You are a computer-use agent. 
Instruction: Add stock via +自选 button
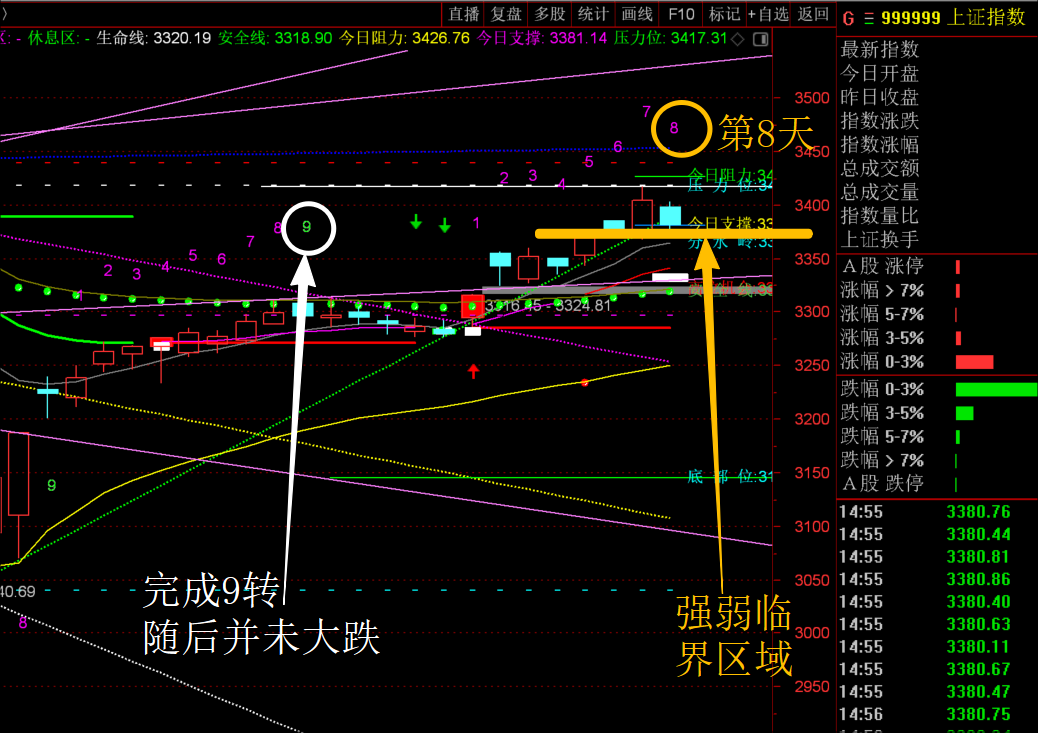click(769, 14)
